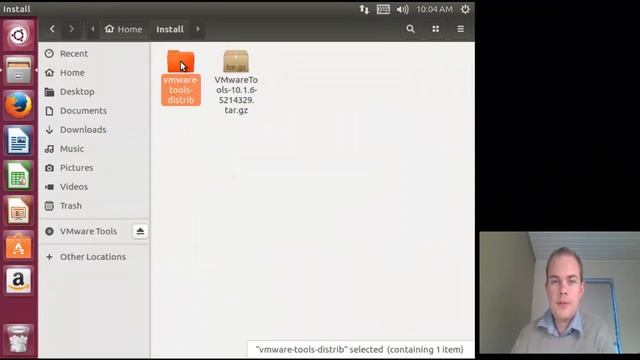Viewport: 640px width, 360px height.
Task: Click the VMwareTools-10.1.6-5214329.tar.gz file name
Action: tap(236, 95)
